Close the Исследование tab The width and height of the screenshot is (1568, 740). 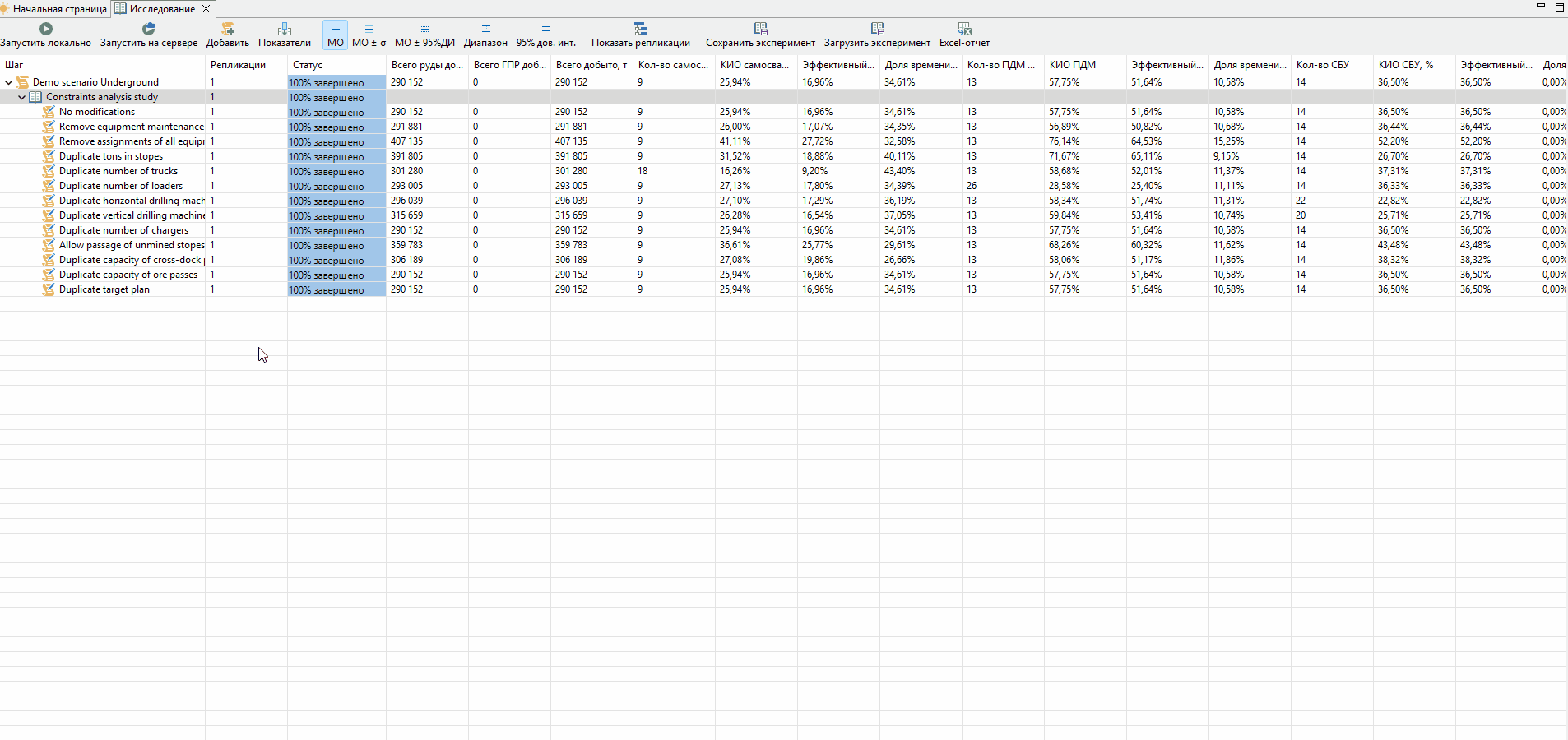[206, 9]
